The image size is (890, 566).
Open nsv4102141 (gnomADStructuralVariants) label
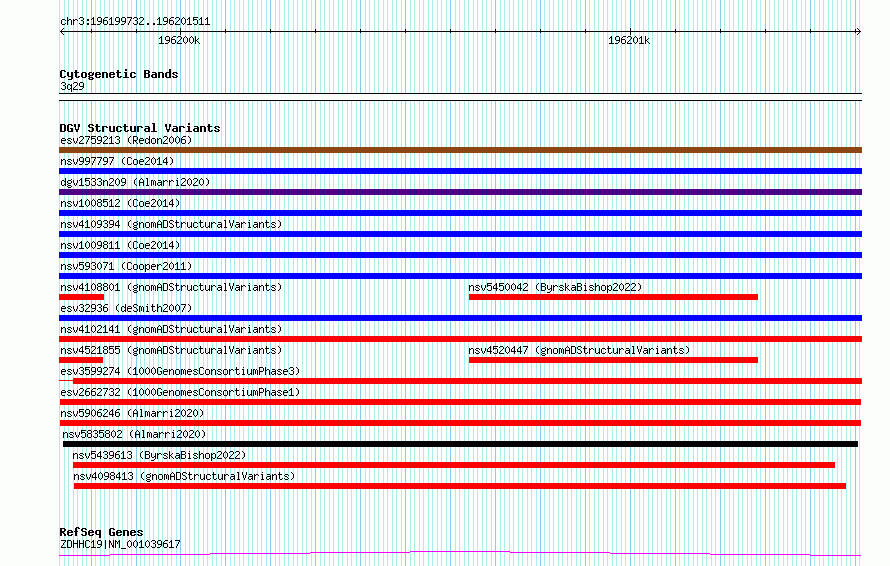coord(171,329)
